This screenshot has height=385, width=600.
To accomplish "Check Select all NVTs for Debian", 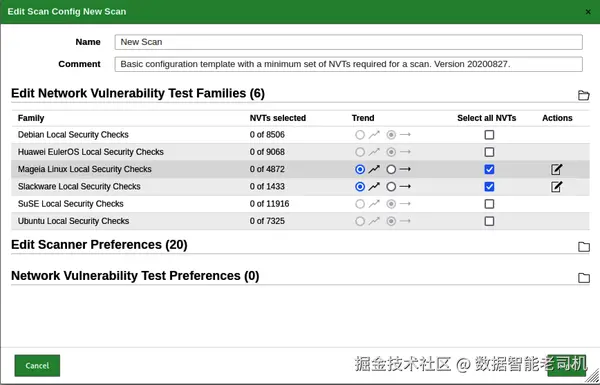I will tap(489, 135).
